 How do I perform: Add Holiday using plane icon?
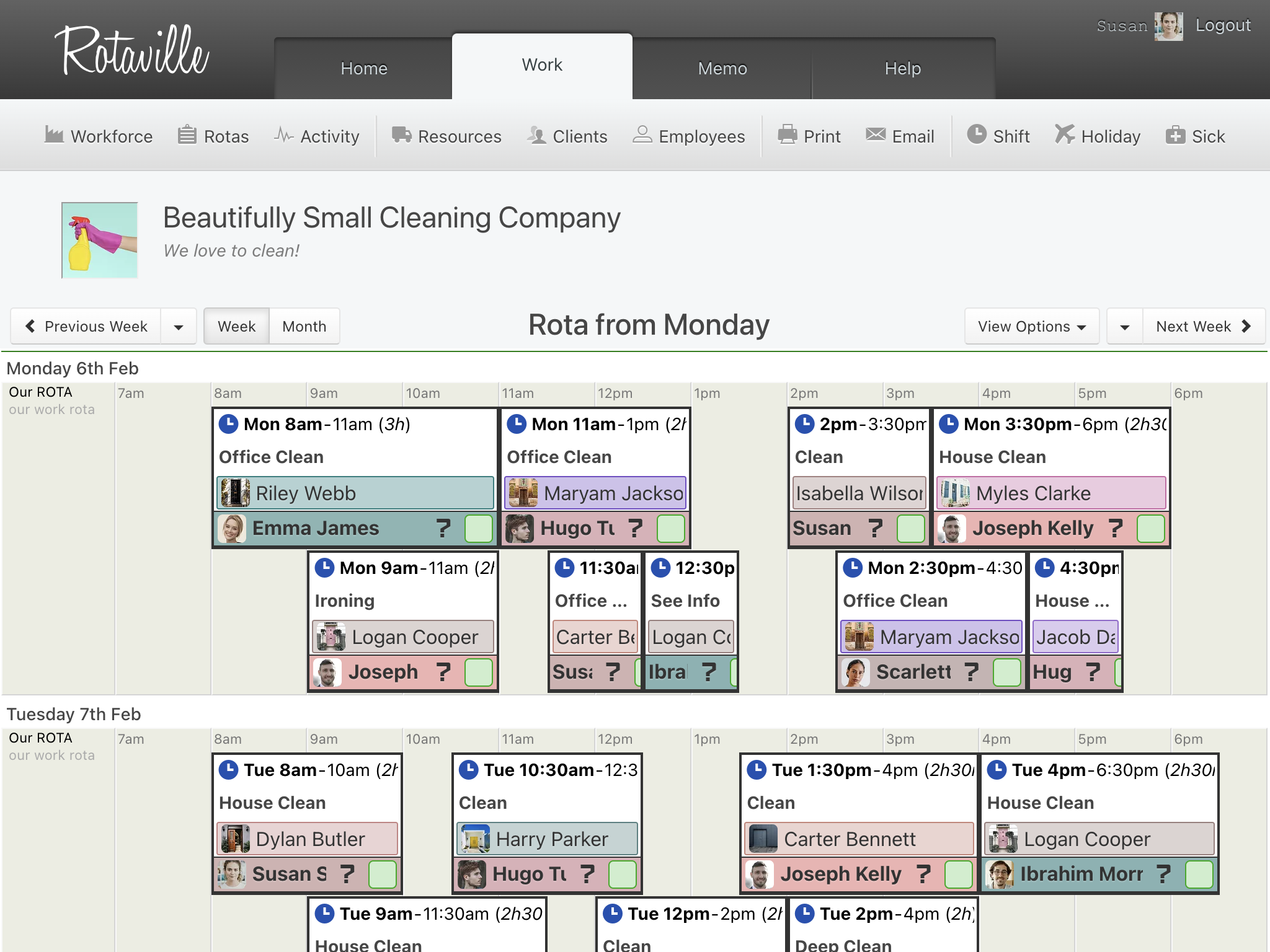pyautogui.click(x=1064, y=135)
